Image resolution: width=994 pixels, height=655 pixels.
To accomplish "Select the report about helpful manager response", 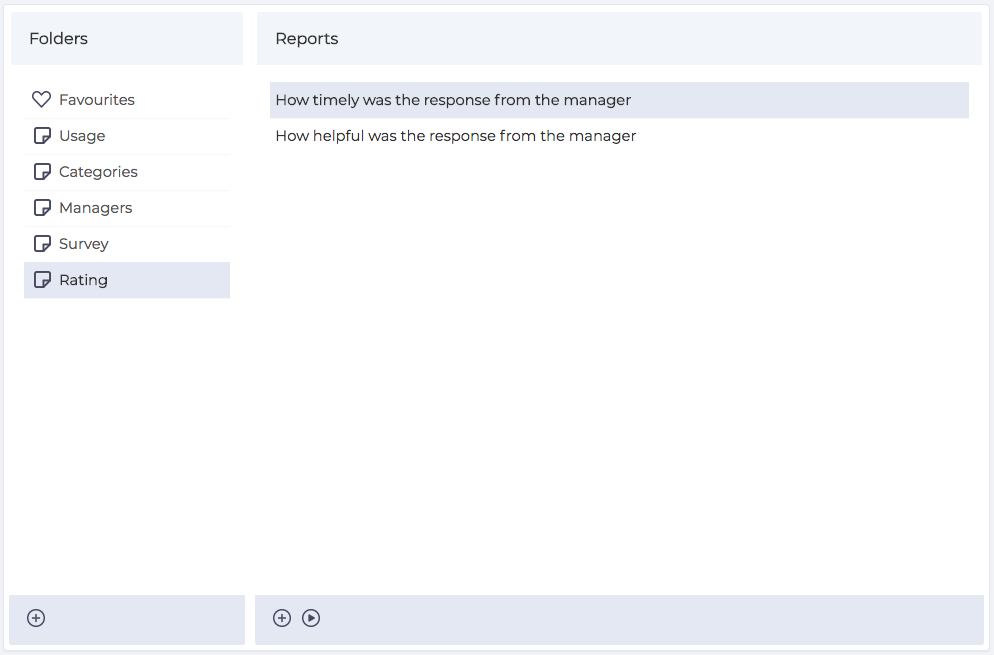I will (456, 135).
